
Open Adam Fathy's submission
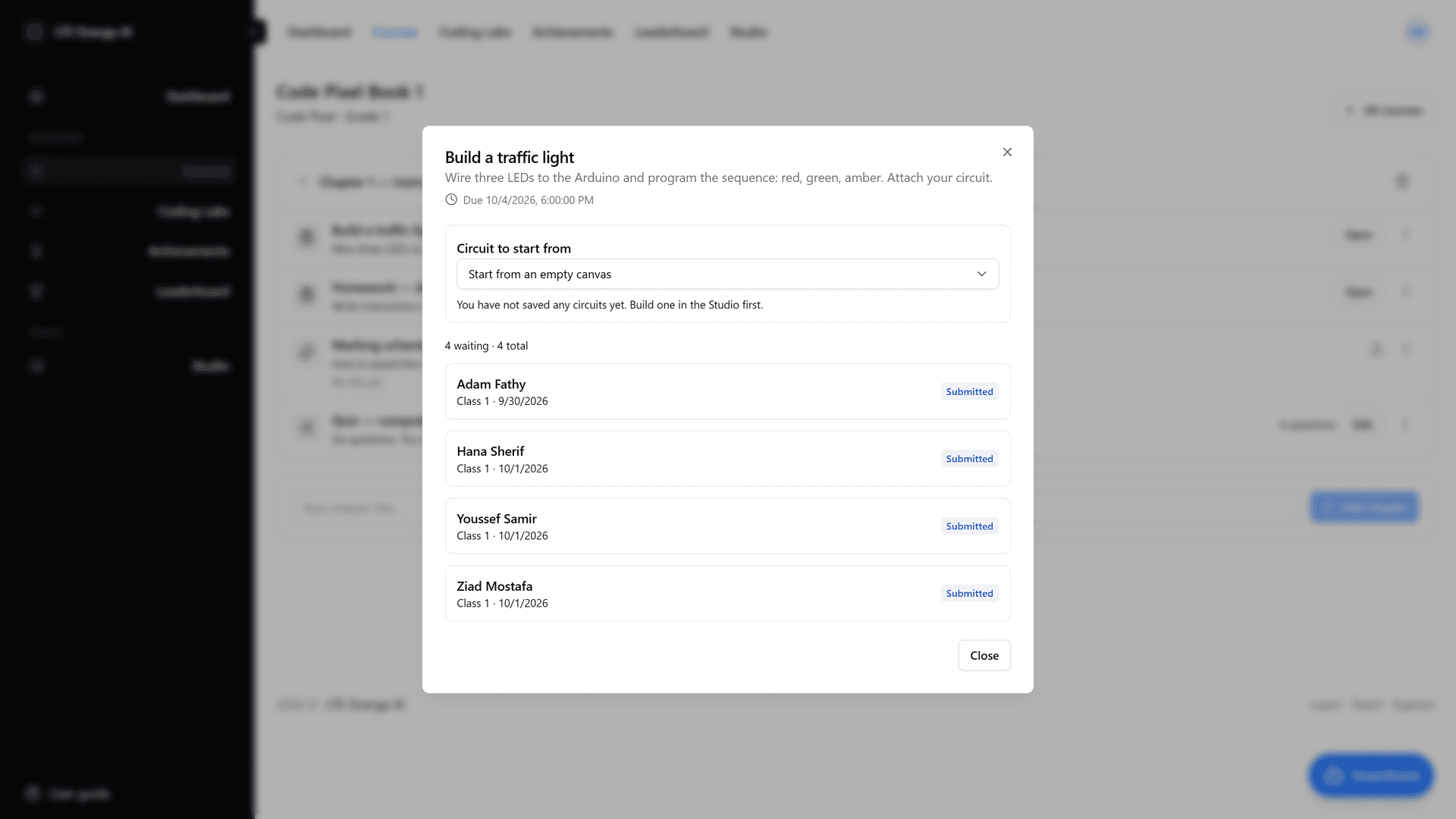coord(727,391)
